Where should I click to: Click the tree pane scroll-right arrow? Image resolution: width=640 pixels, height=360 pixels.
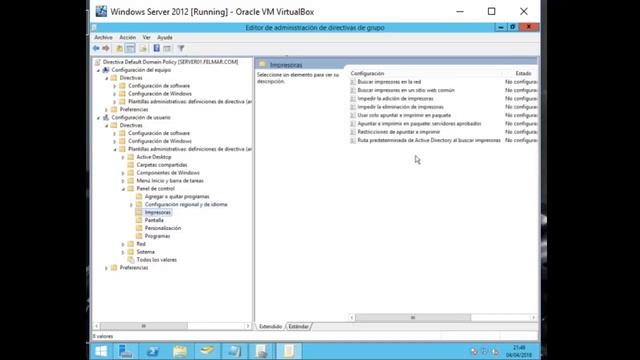tap(248, 326)
